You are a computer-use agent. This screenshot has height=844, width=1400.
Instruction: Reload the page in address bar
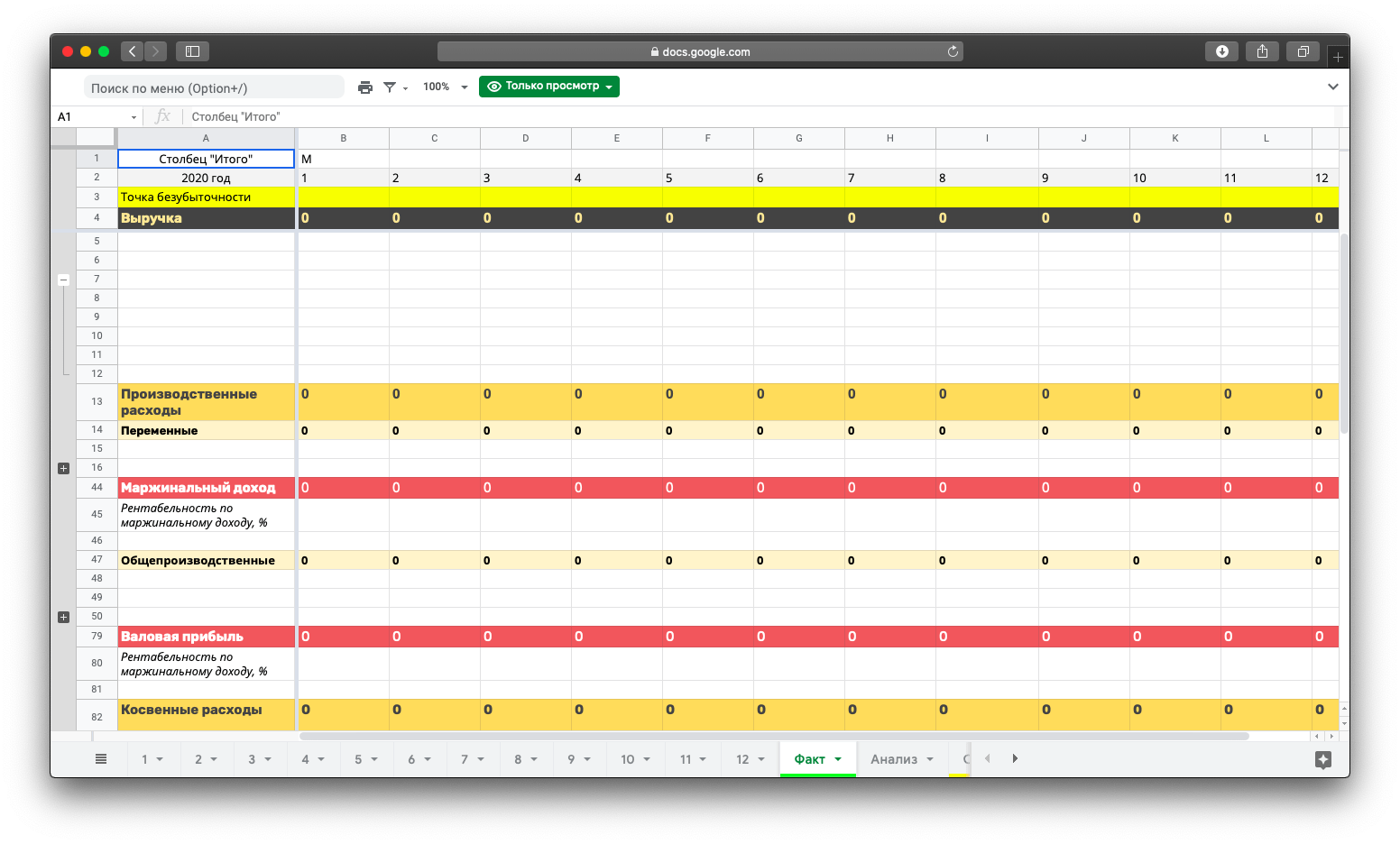pos(953,51)
